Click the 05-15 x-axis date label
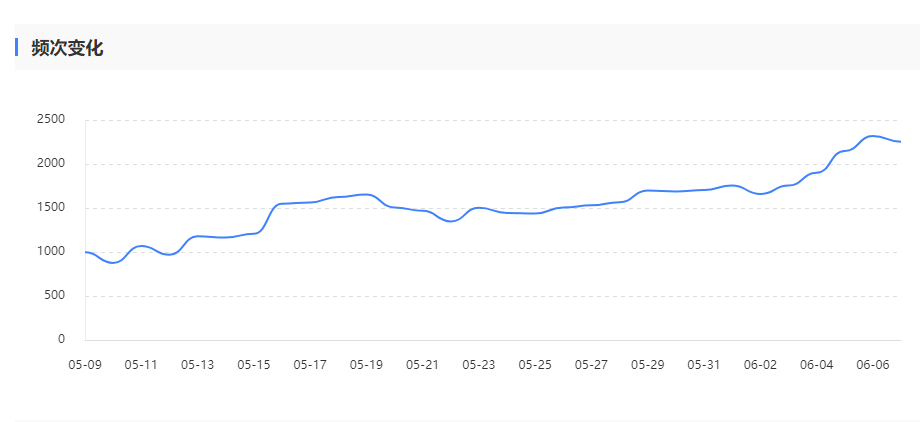 tap(254, 365)
